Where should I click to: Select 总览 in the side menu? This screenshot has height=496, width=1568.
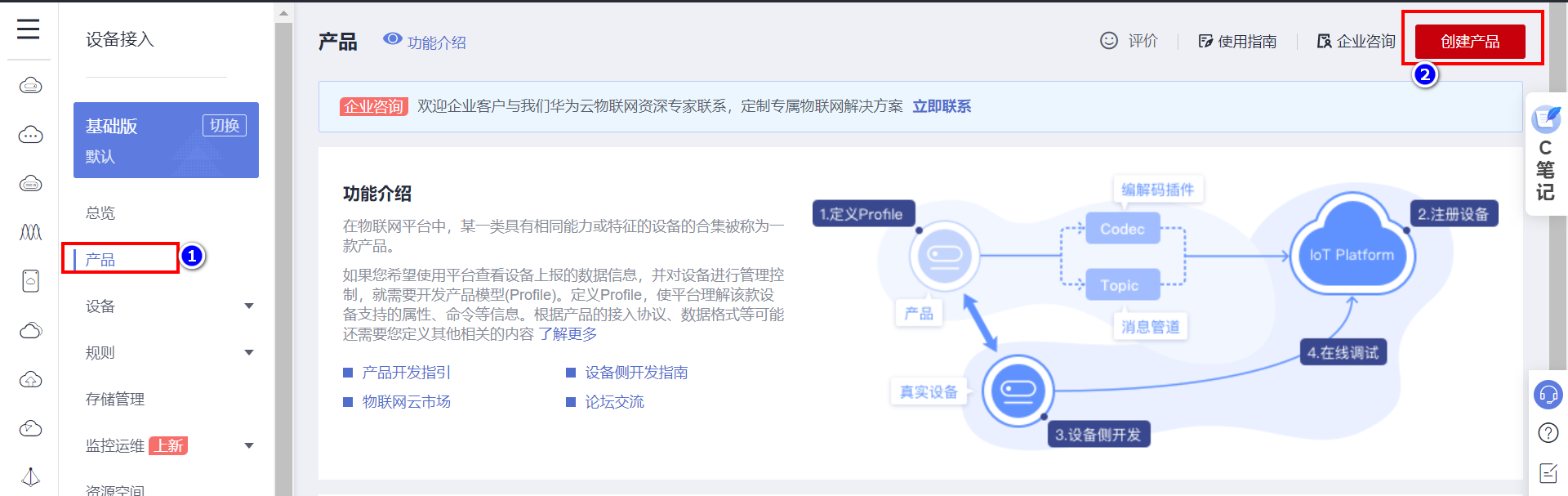[100, 213]
